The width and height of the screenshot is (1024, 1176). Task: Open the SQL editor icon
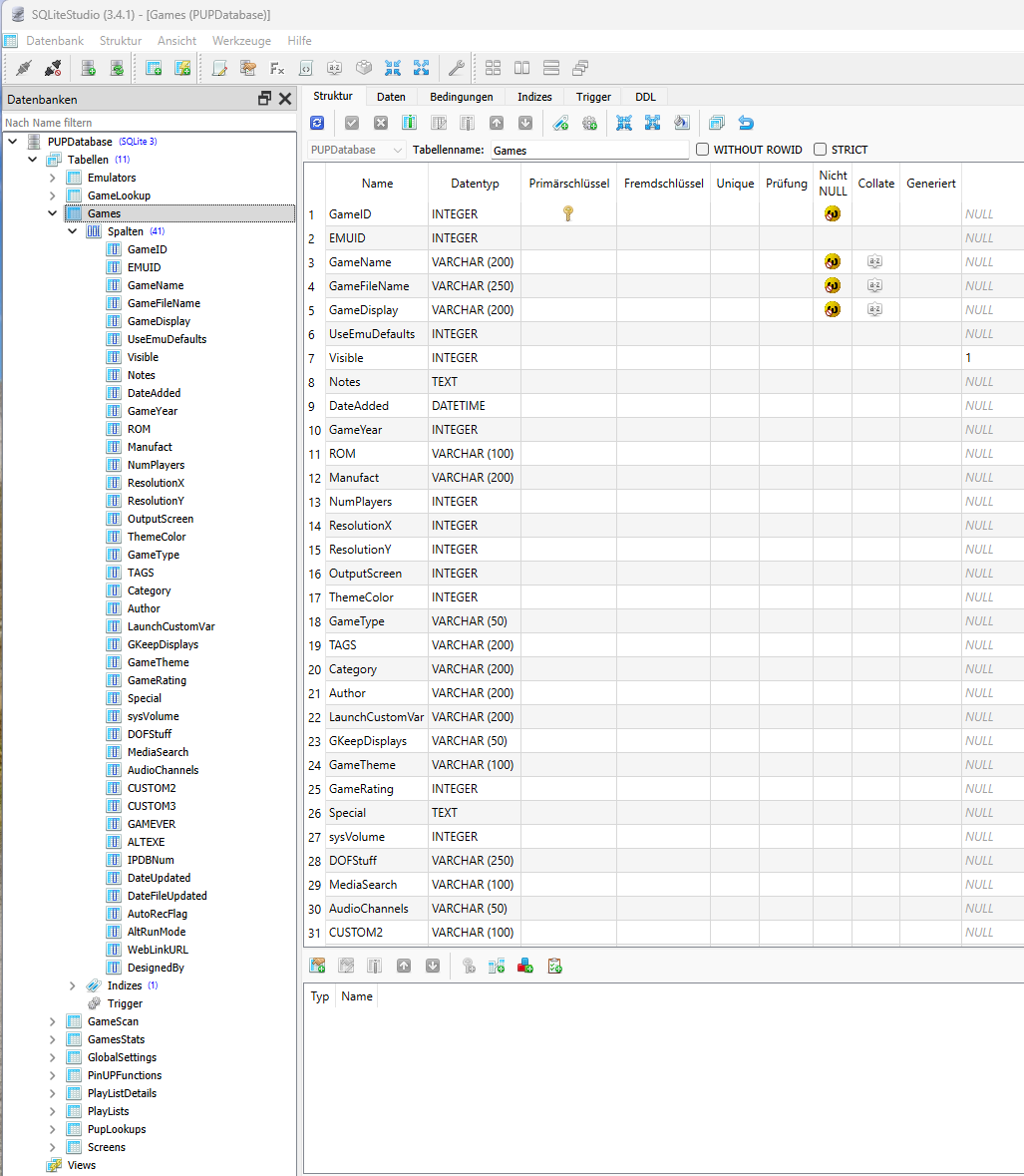219,68
